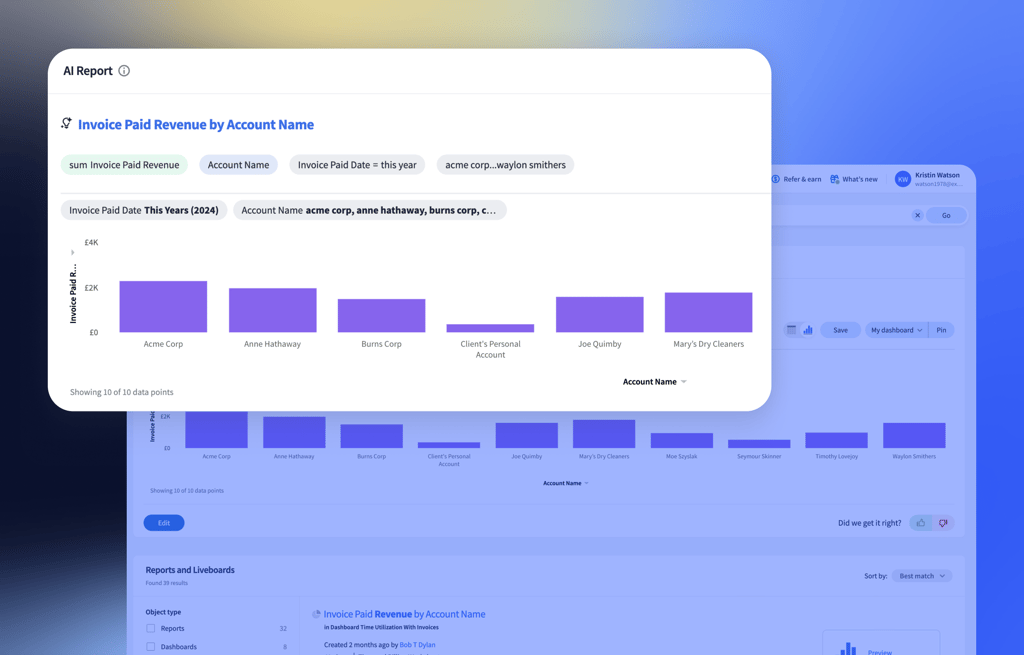
Task: Click the Invoice Paid Date This Years filter
Action: point(144,210)
